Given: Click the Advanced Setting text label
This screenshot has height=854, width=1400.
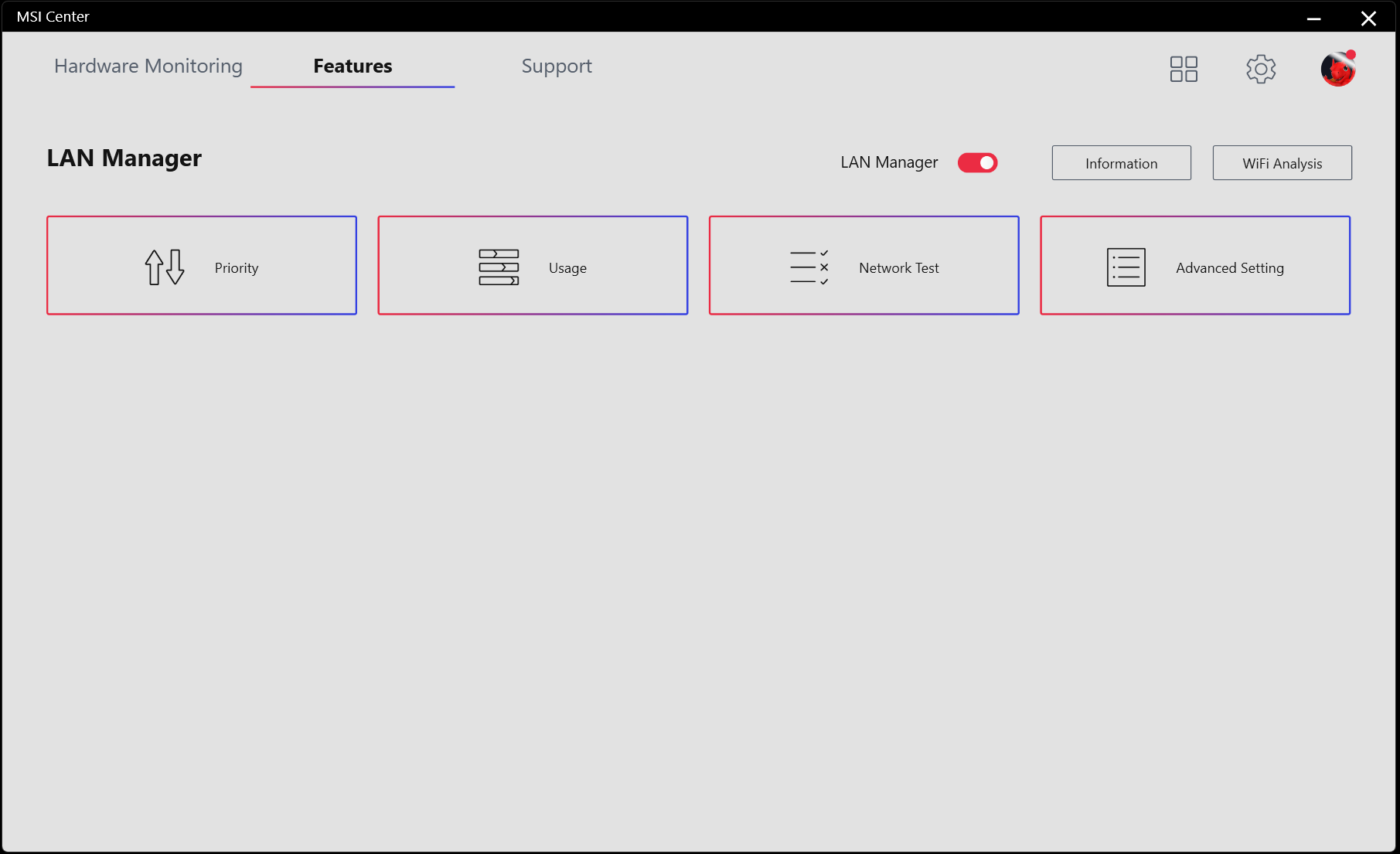Looking at the screenshot, I should (x=1230, y=268).
